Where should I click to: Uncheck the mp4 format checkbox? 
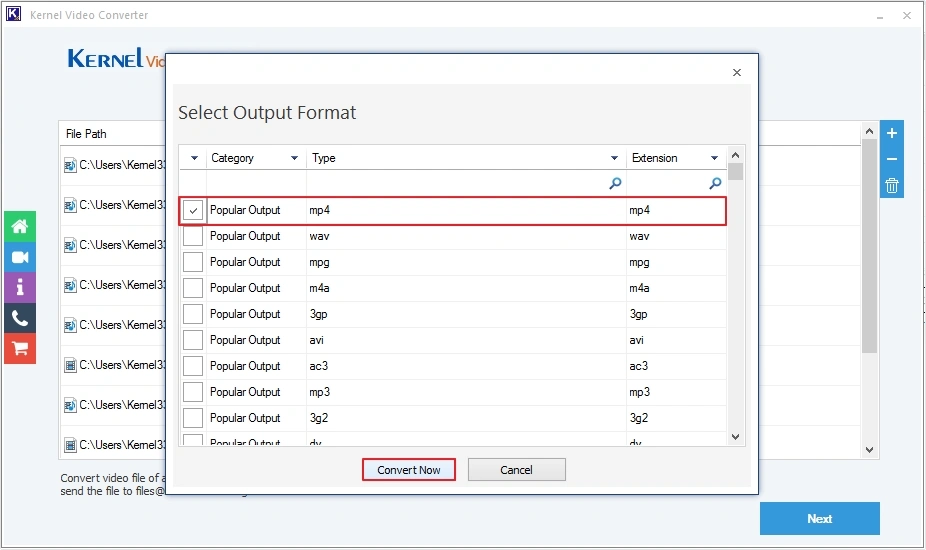coord(193,210)
